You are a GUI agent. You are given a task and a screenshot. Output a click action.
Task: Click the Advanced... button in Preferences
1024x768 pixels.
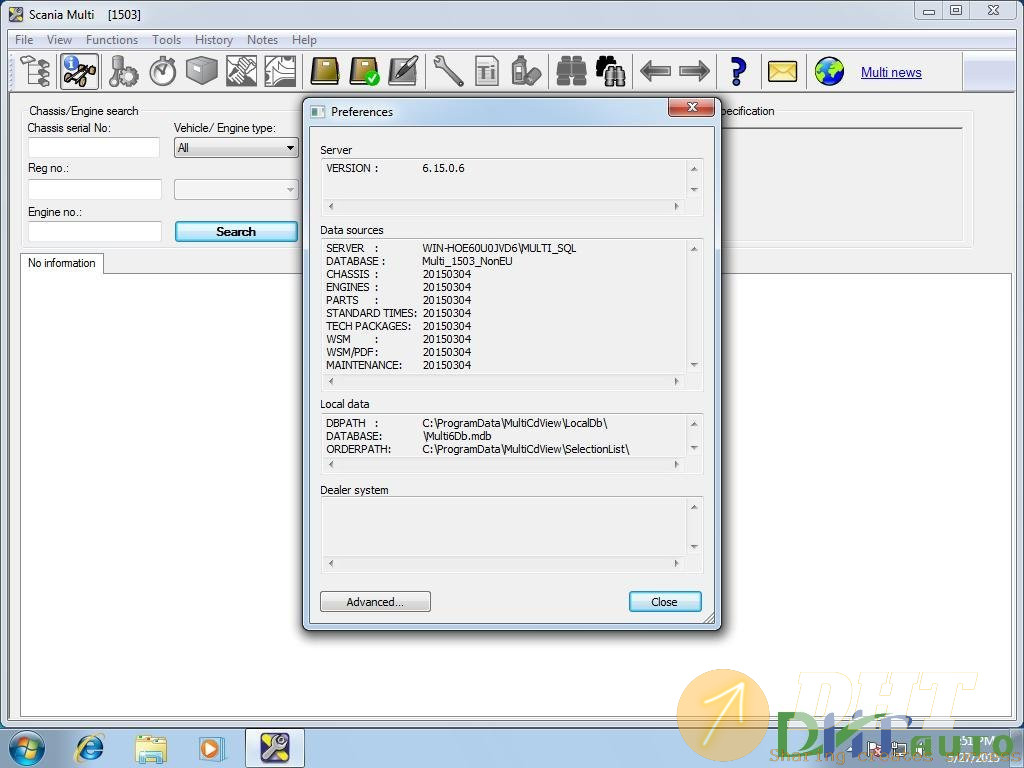pyautogui.click(x=375, y=602)
